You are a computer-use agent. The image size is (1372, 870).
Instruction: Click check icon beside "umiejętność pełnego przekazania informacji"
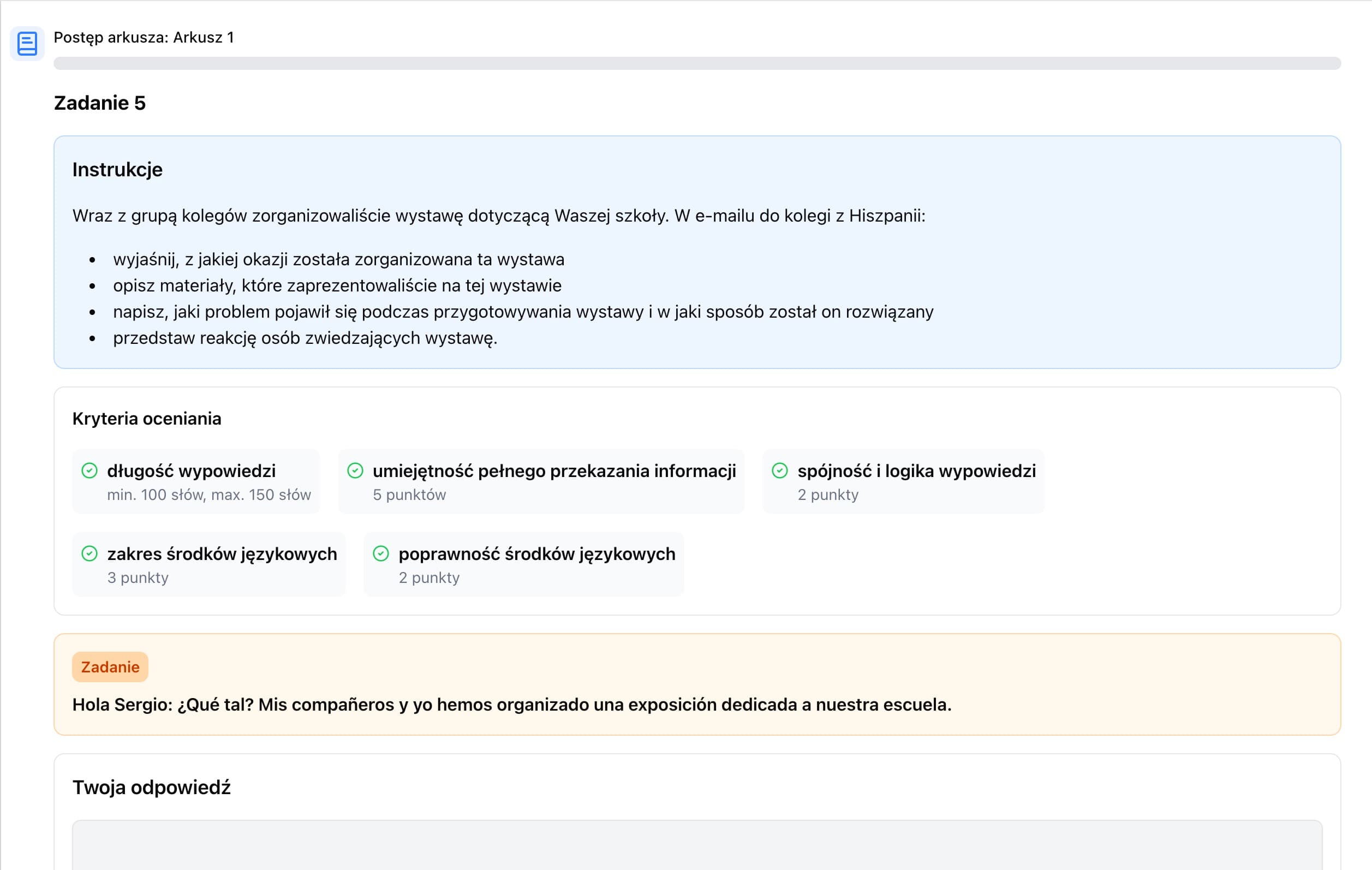(355, 470)
